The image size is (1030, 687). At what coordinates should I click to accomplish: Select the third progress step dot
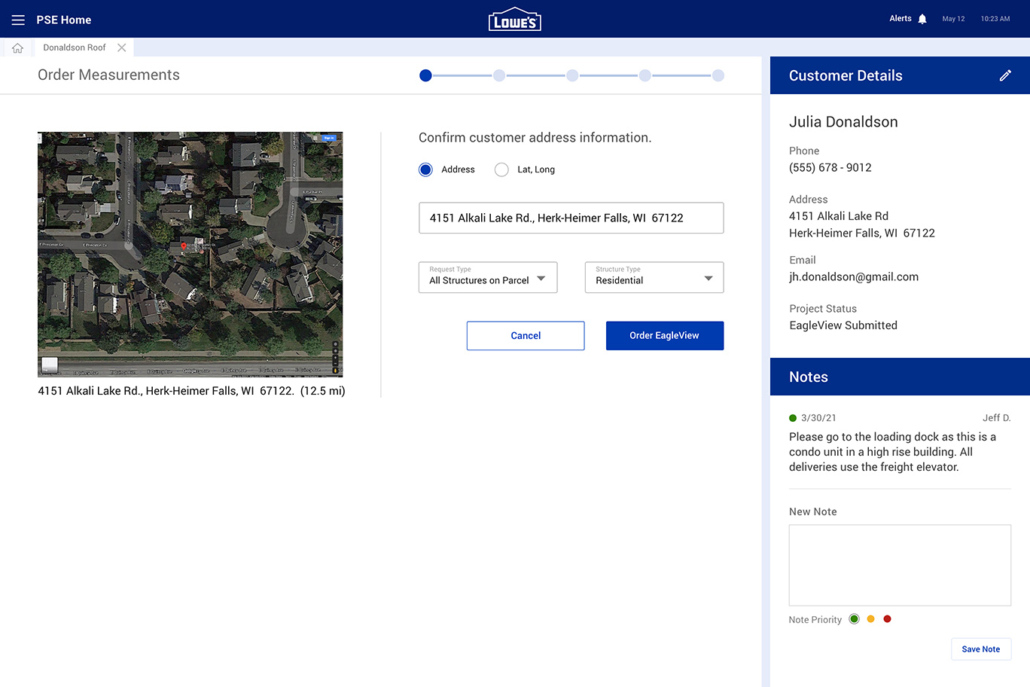[x=572, y=76]
